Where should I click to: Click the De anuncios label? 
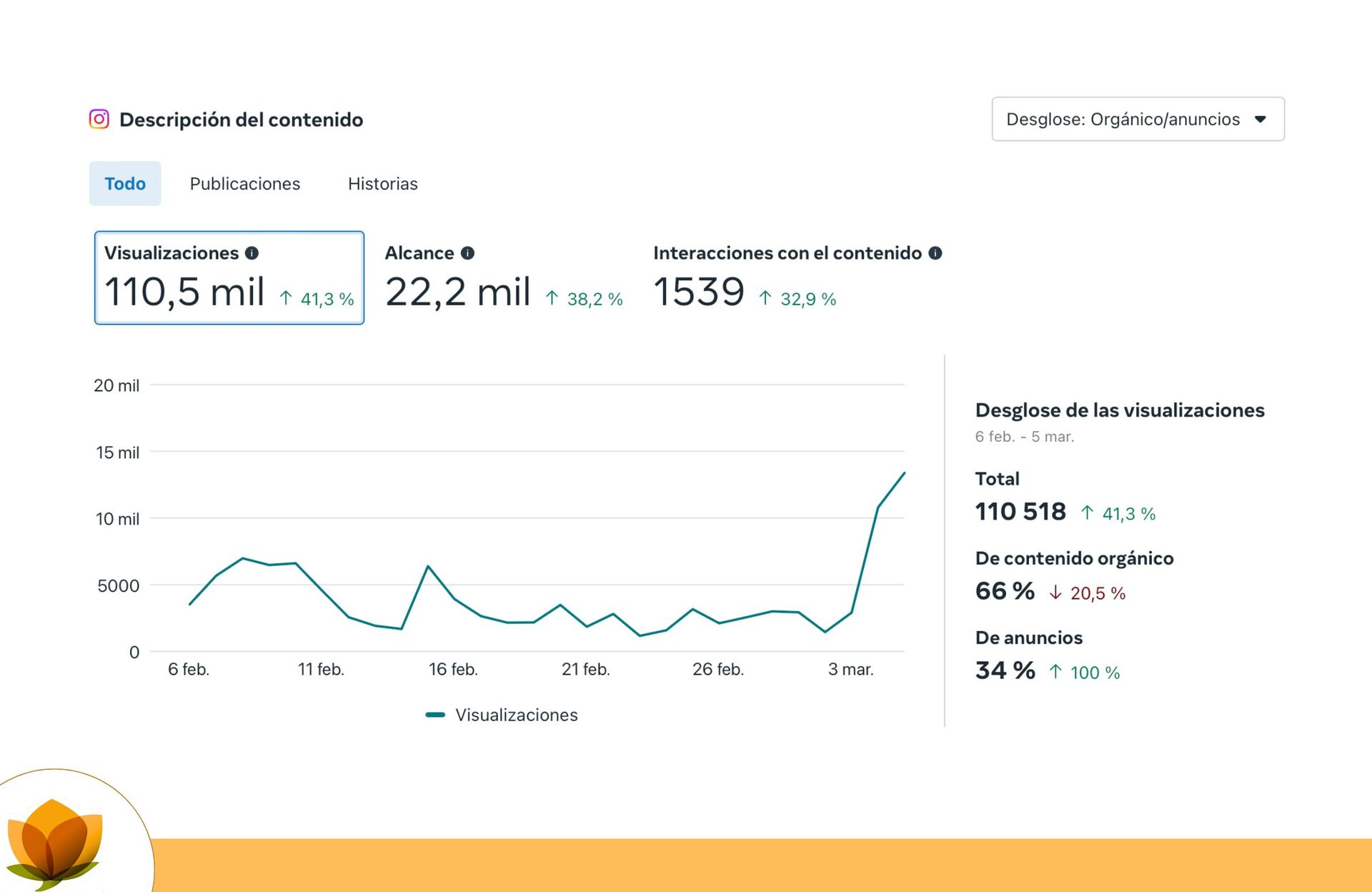click(1029, 638)
